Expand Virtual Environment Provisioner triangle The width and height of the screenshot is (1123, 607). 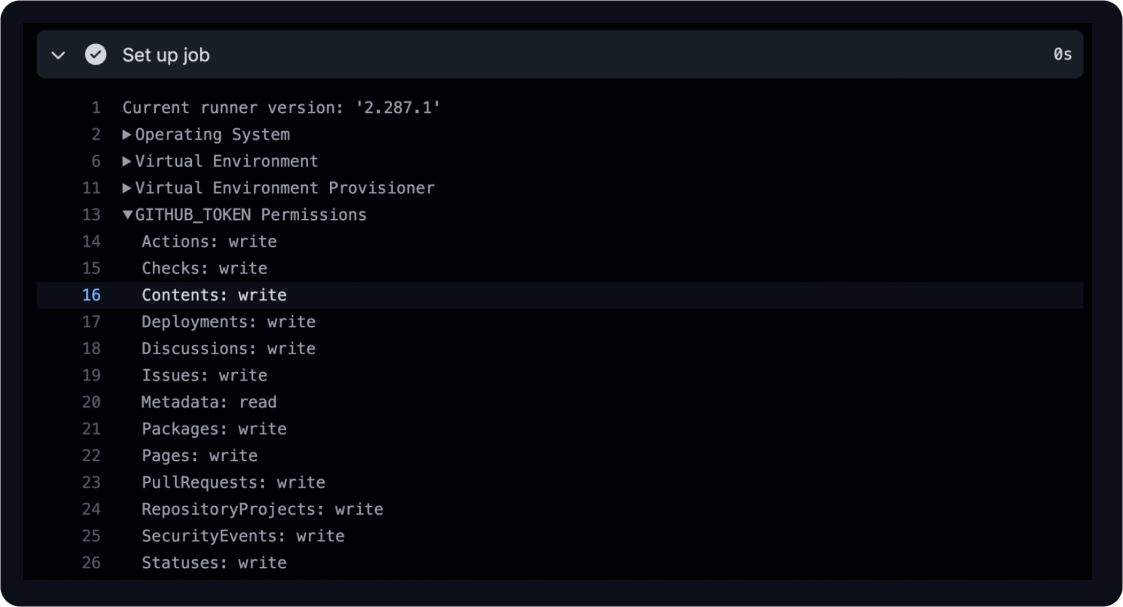[x=127, y=188]
